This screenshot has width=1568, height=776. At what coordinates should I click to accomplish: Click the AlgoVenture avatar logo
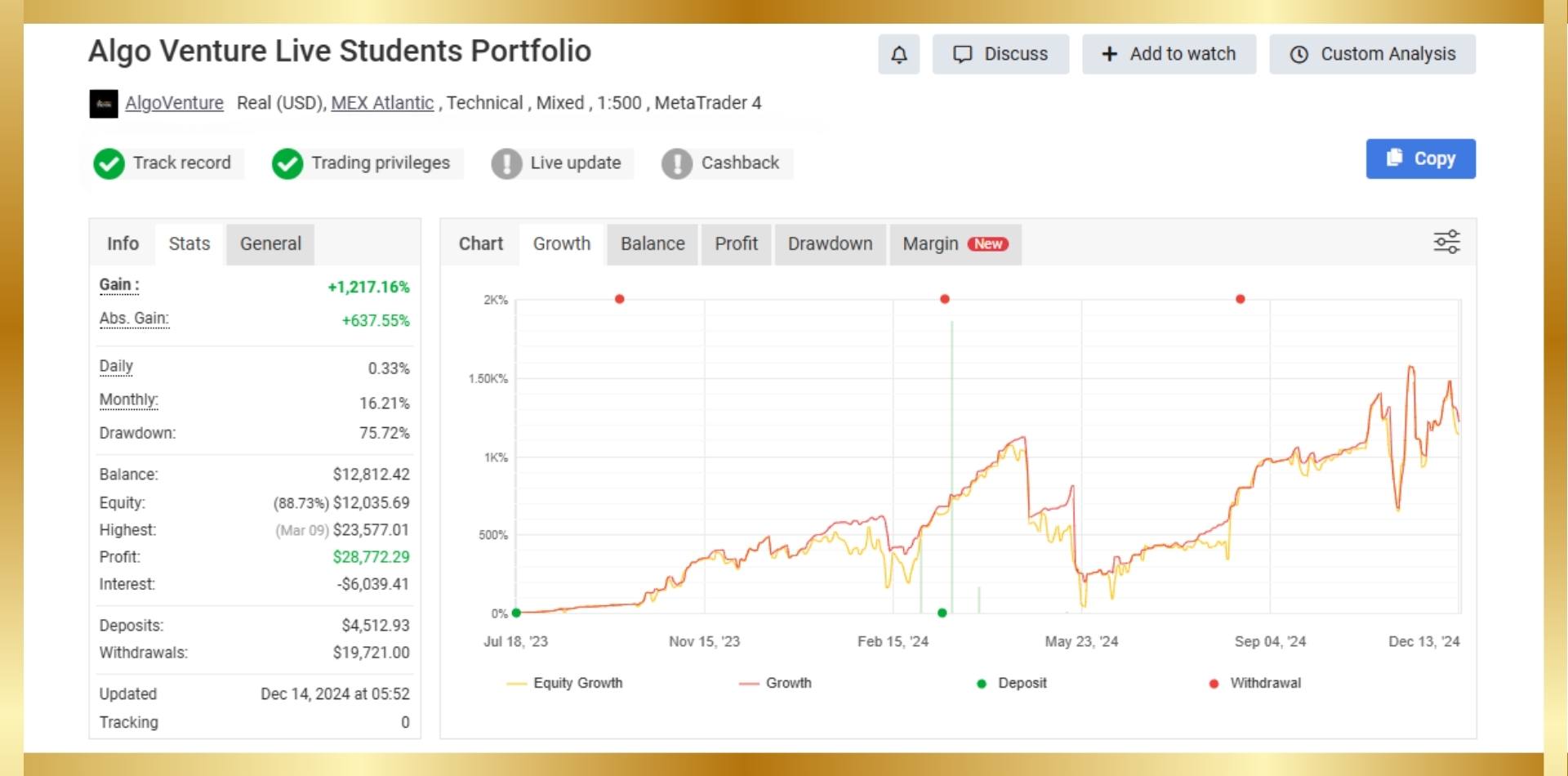[104, 104]
